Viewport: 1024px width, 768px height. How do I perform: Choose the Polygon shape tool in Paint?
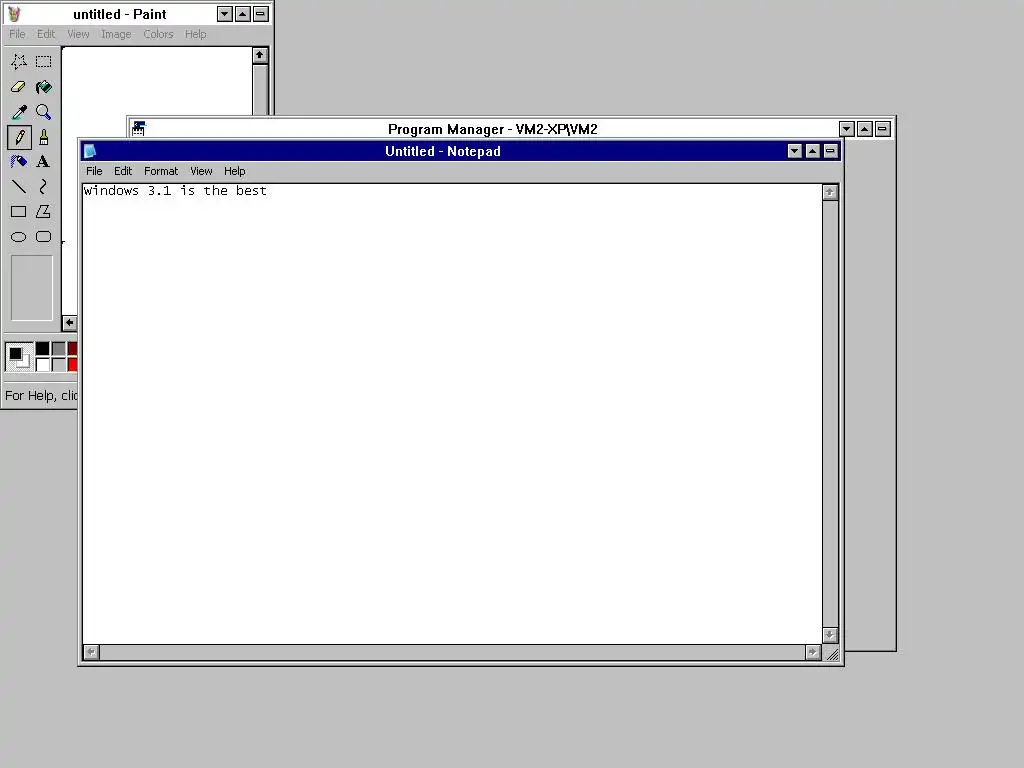(43, 212)
